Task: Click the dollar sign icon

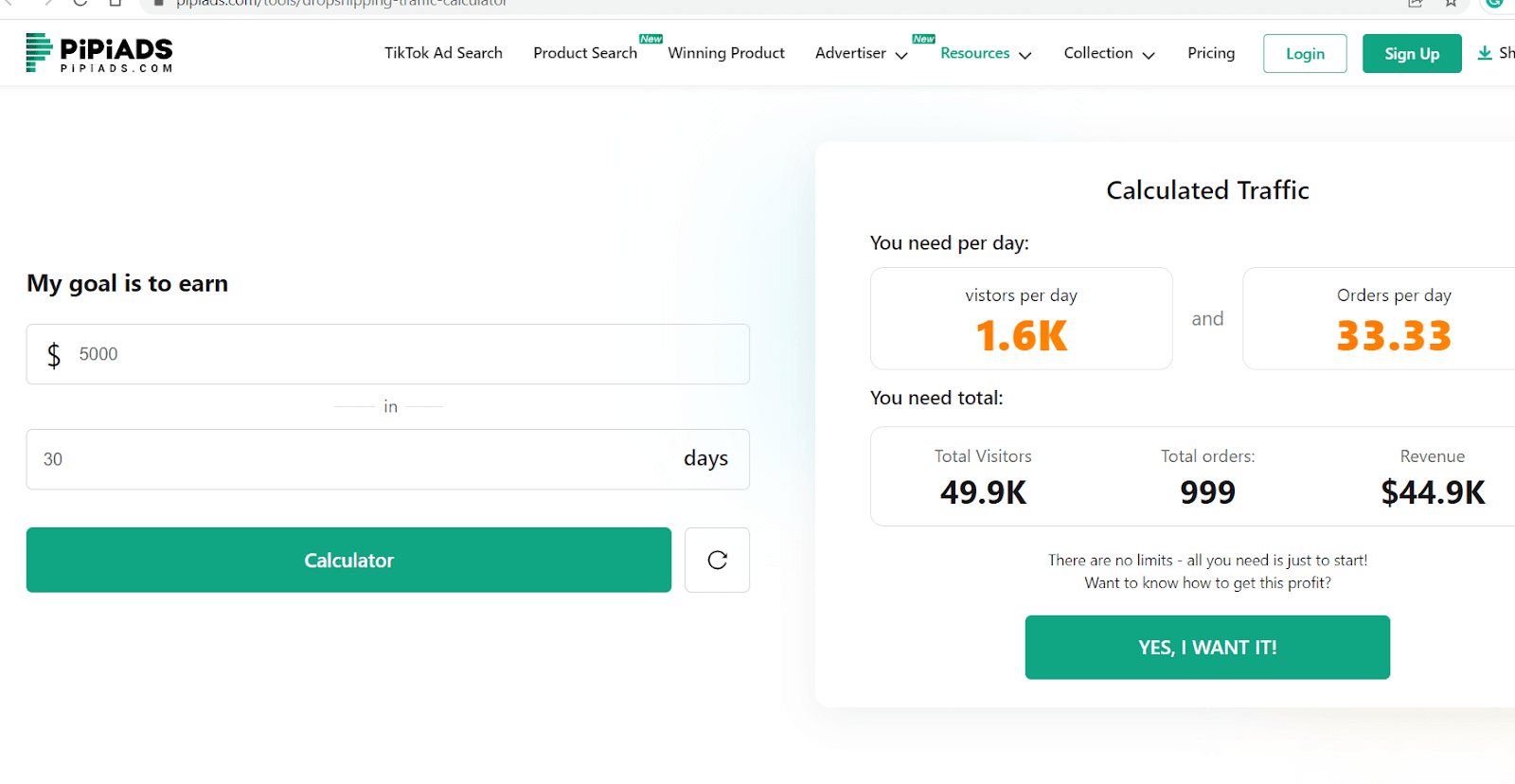Action: coord(54,354)
